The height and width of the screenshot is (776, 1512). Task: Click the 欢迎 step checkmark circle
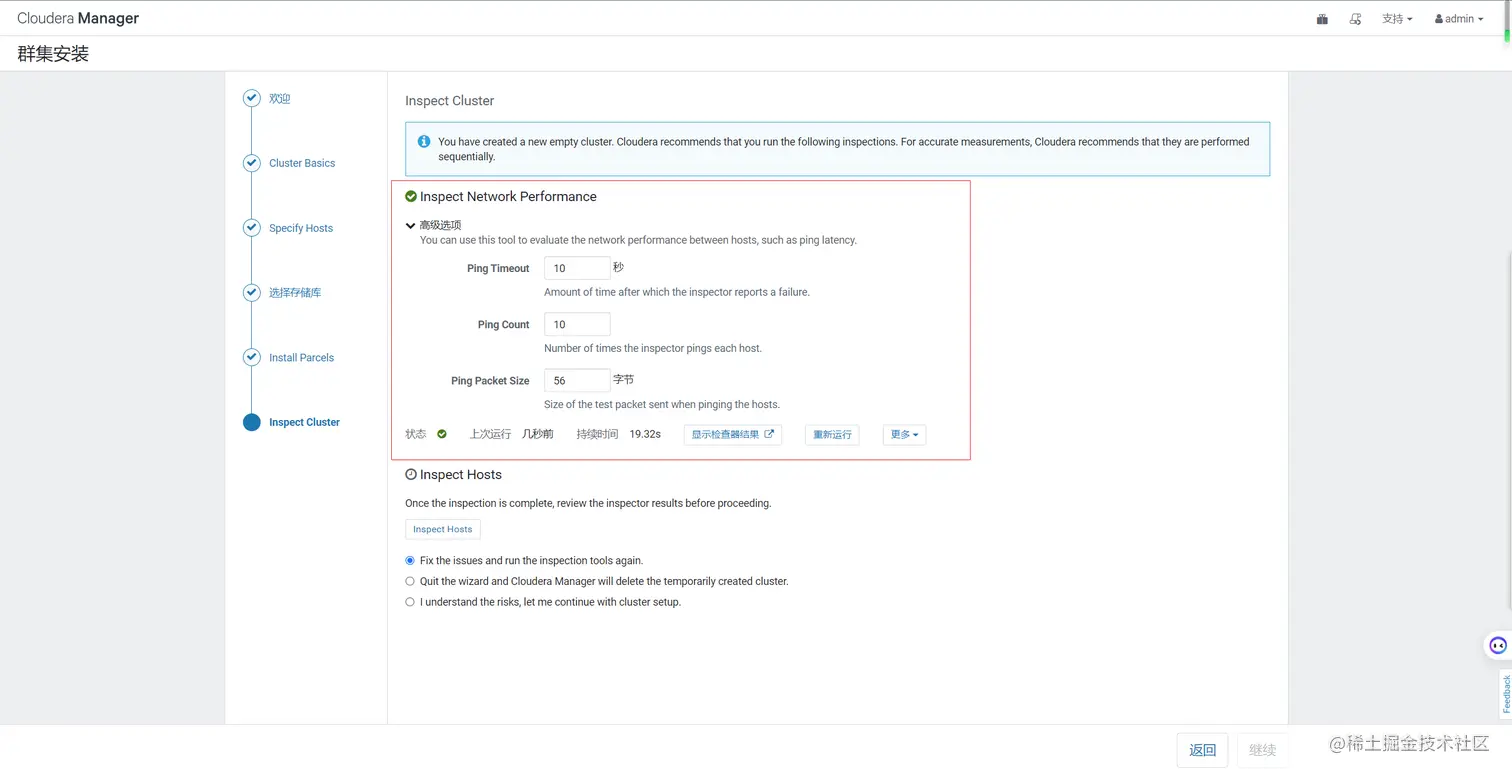pos(252,99)
